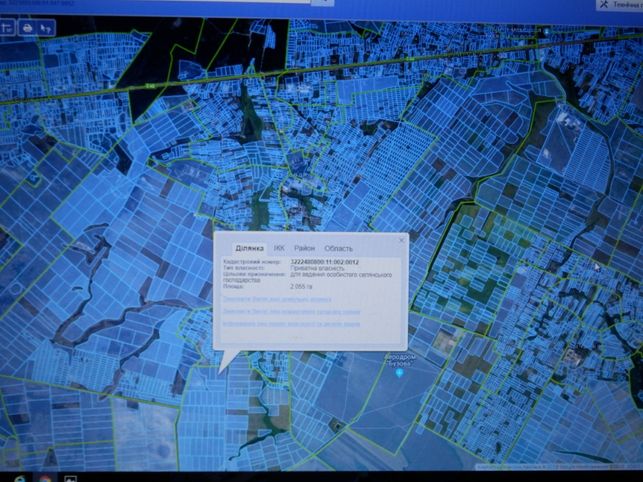Switch to the Область tab
643x482 pixels.
338,248
